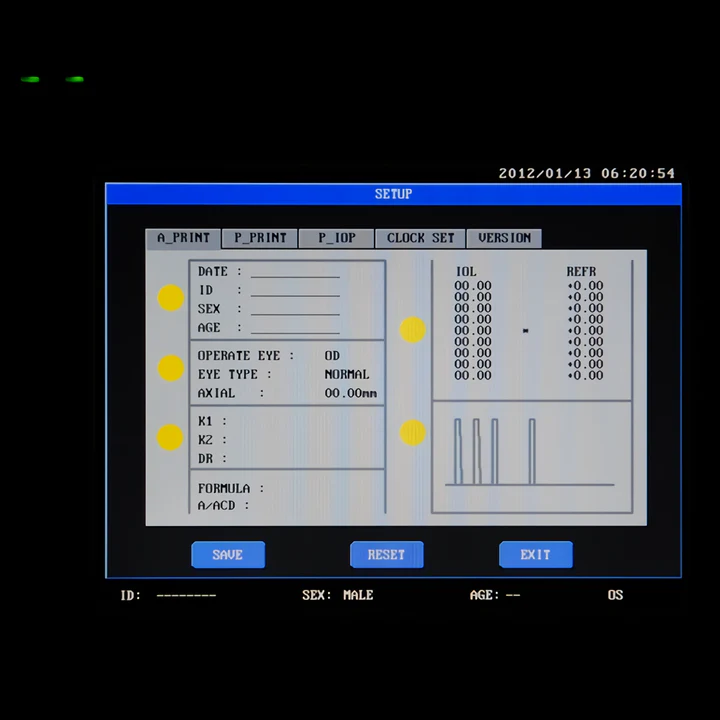Viewport: 720px width, 720px height.
Task: Open the P_PRINT tab
Action: click(x=260, y=238)
